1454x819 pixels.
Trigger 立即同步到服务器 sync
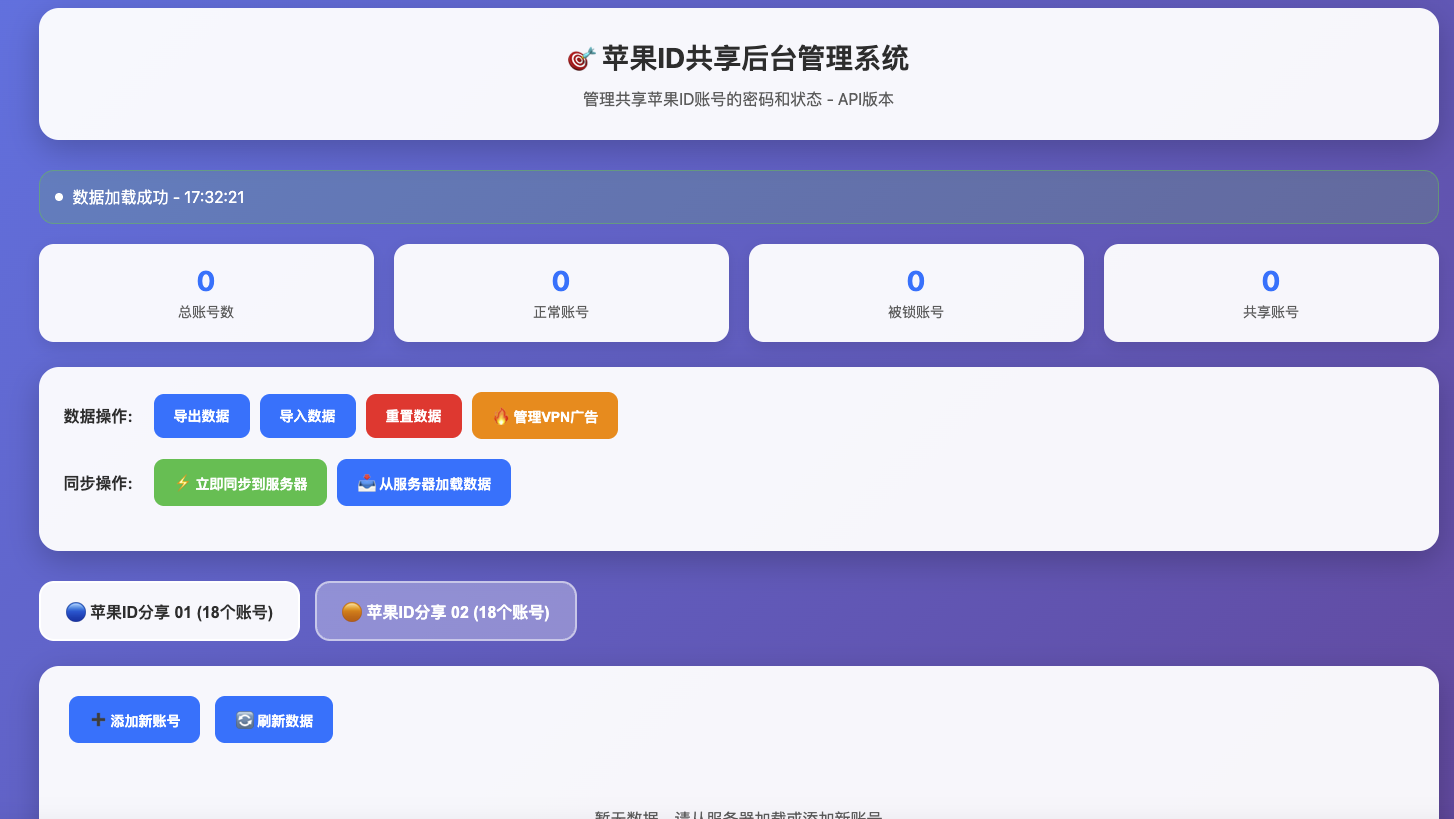click(x=240, y=482)
